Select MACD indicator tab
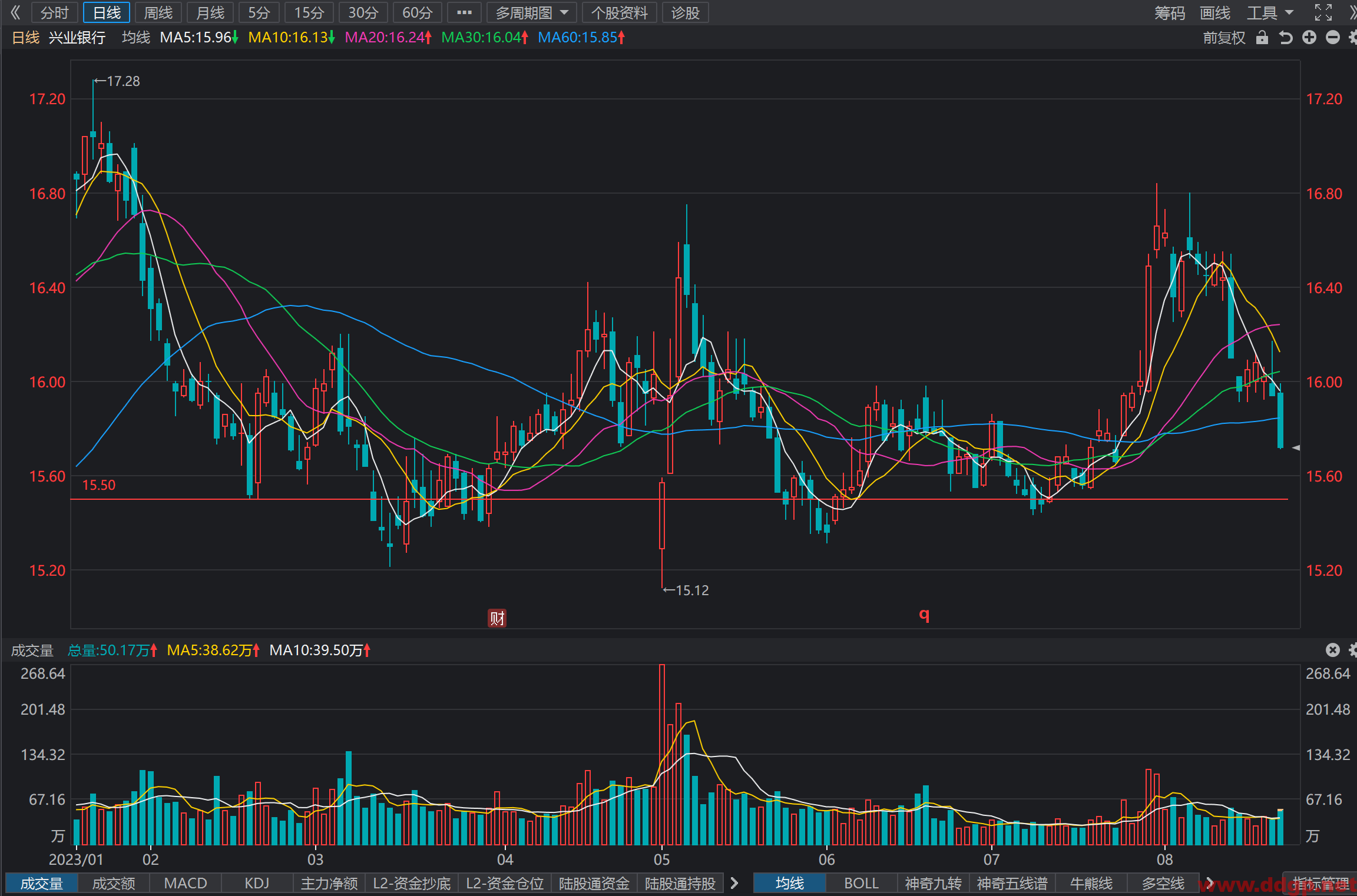Image resolution: width=1357 pixels, height=896 pixels. tap(186, 883)
